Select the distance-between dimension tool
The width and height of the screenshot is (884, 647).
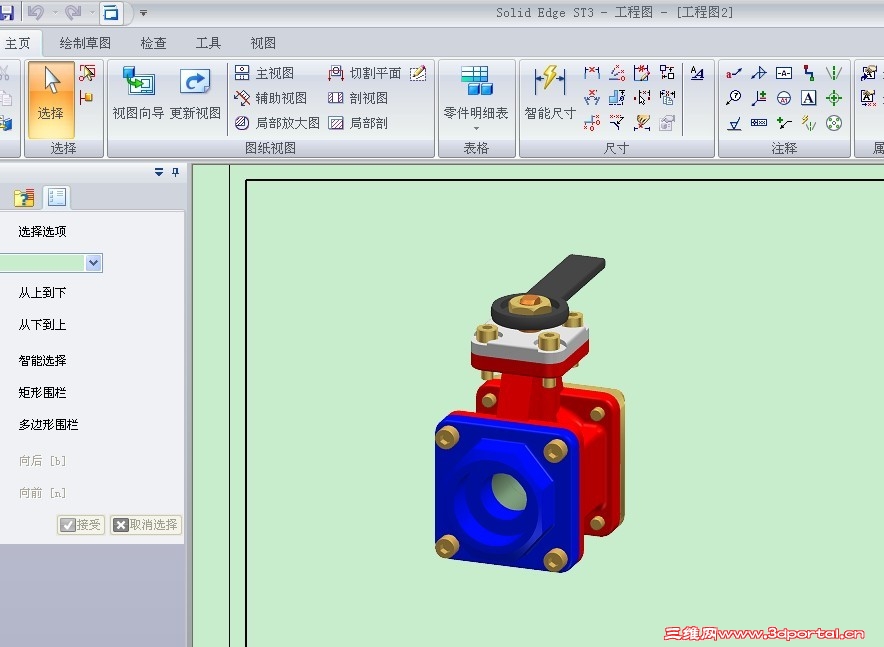click(x=591, y=73)
